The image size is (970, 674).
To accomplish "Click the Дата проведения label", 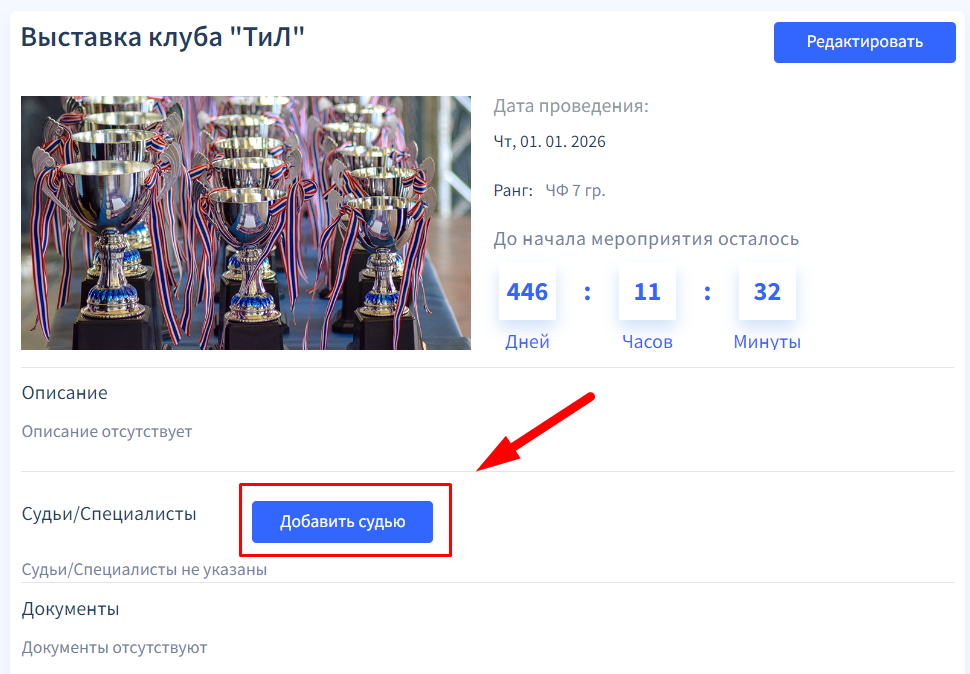I will (571, 106).
